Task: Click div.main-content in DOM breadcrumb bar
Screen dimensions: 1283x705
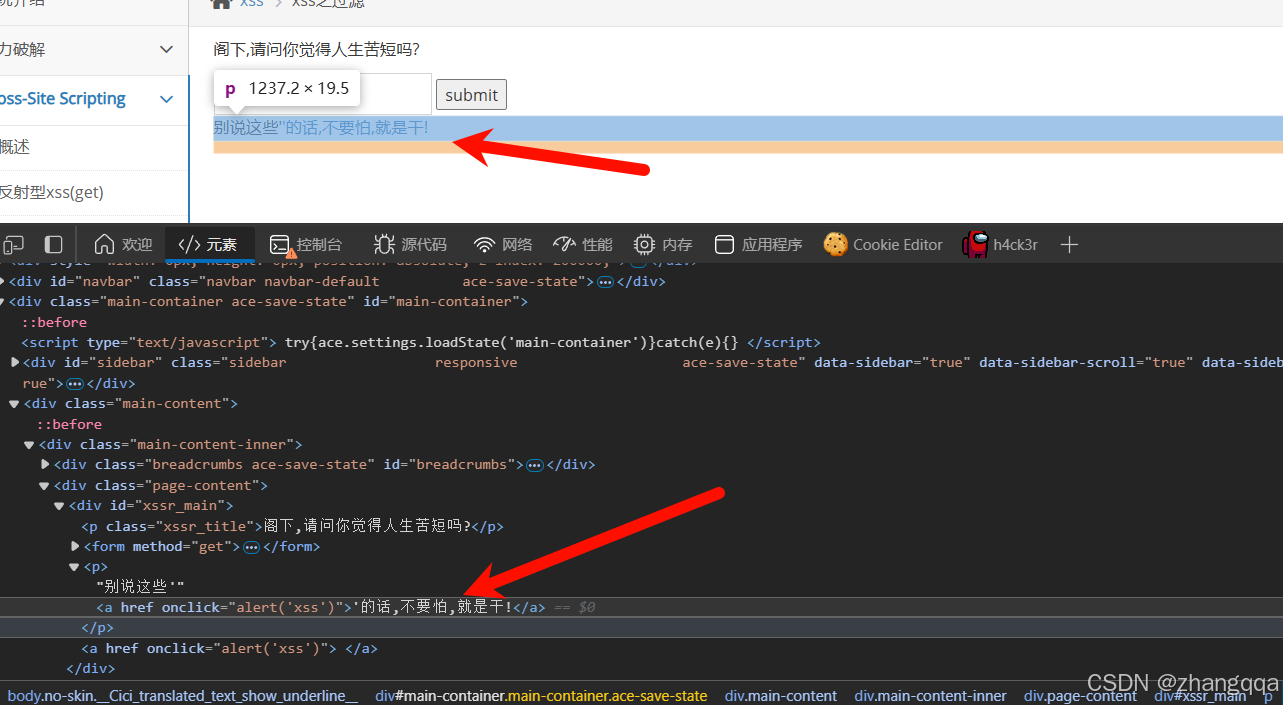Action: pos(781,695)
